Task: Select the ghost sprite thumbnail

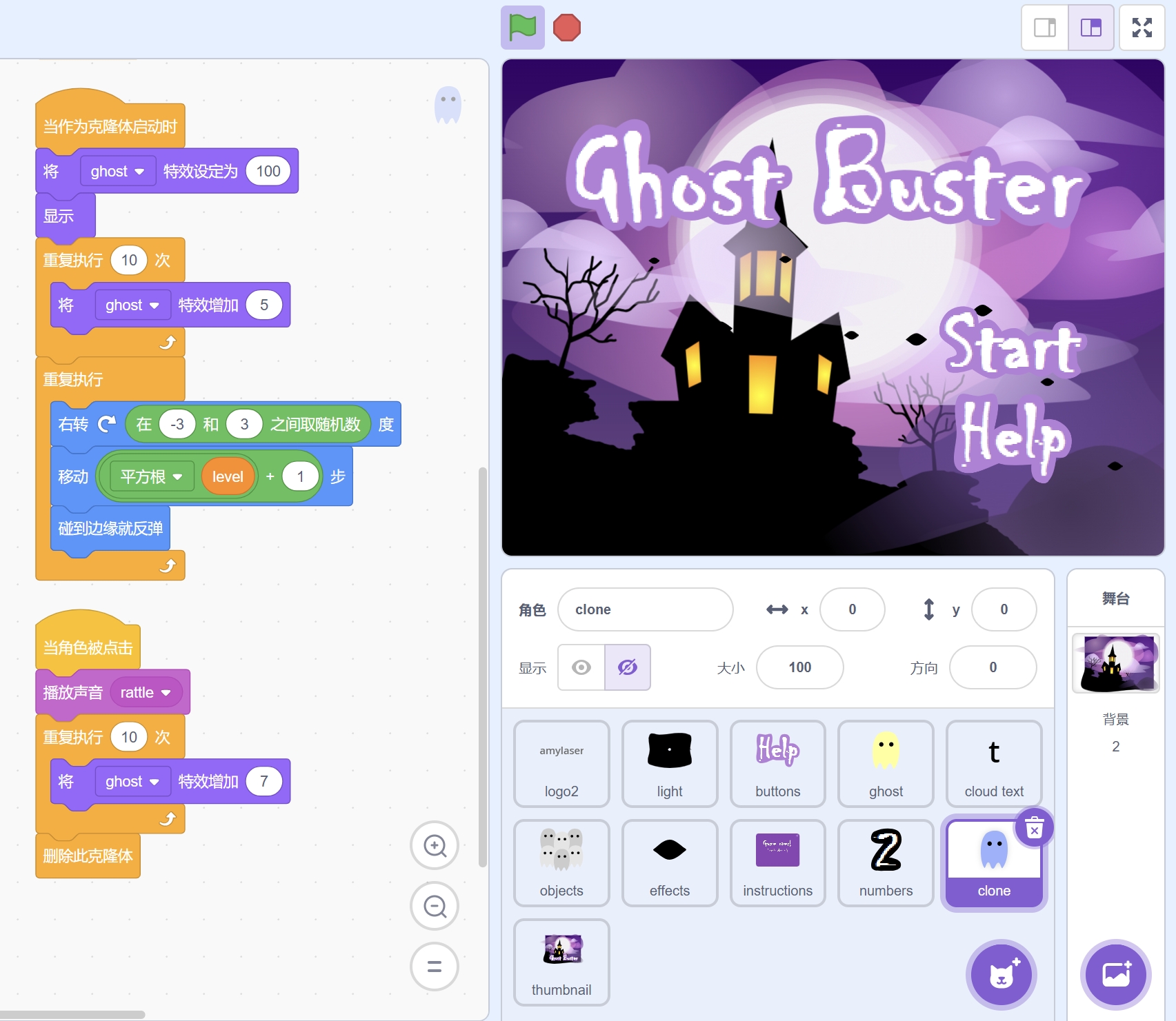Action: [x=886, y=763]
